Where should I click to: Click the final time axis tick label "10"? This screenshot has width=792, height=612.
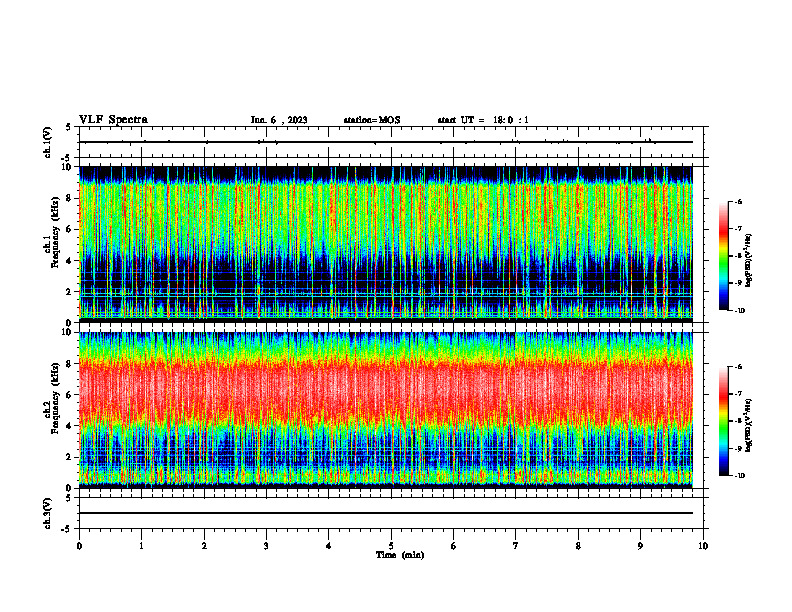click(x=703, y=546)
